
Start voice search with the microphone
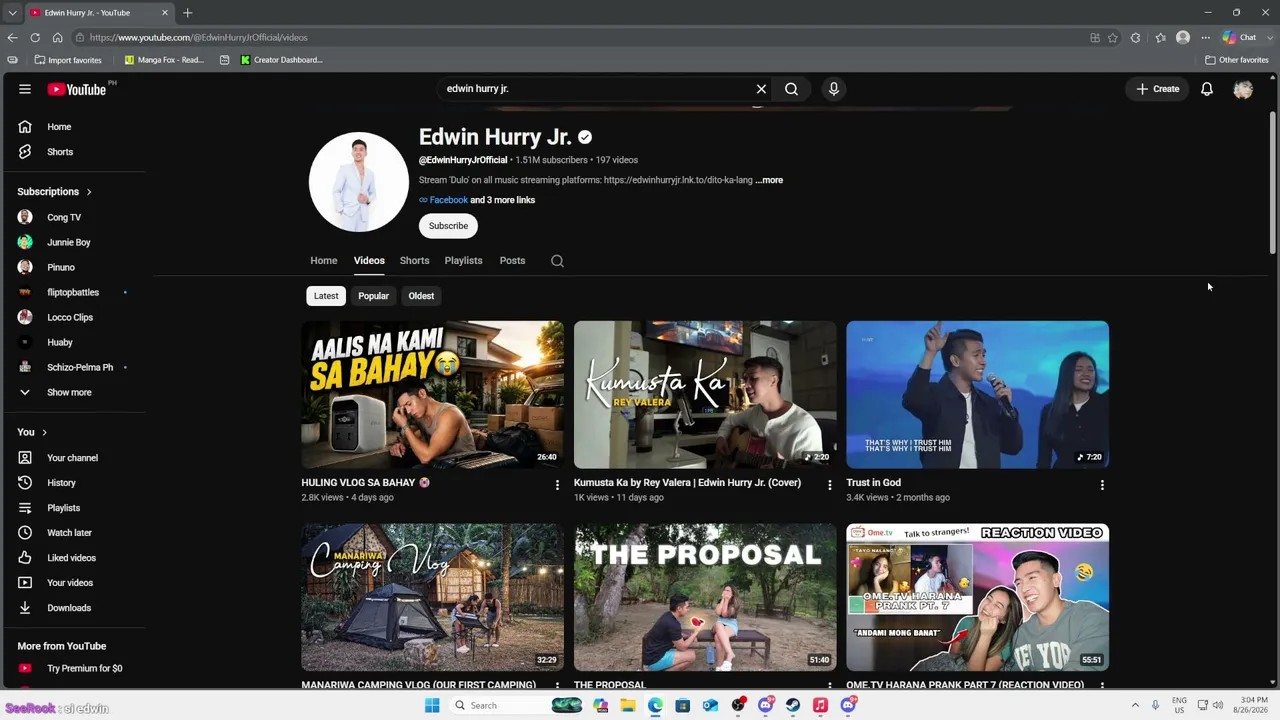(x=834, y=89)
